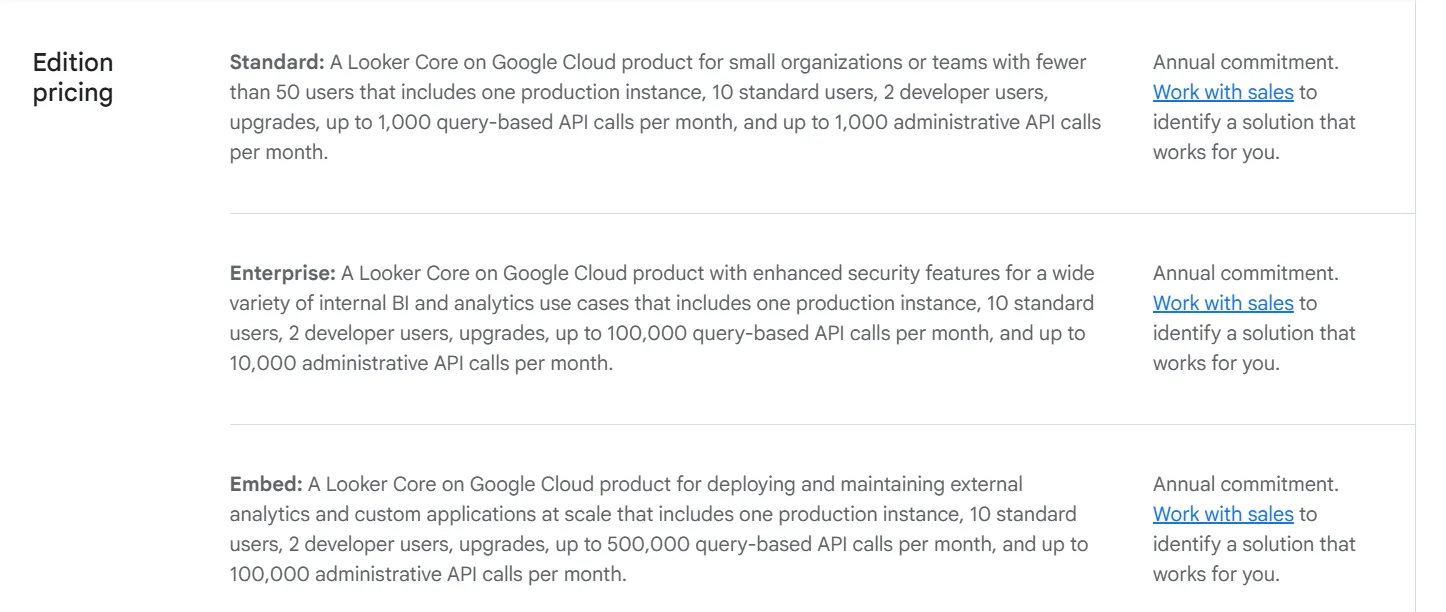Open Work with sales link for Enterprise edition
The image size is (1446, 612).
[x=1223, y=303]
